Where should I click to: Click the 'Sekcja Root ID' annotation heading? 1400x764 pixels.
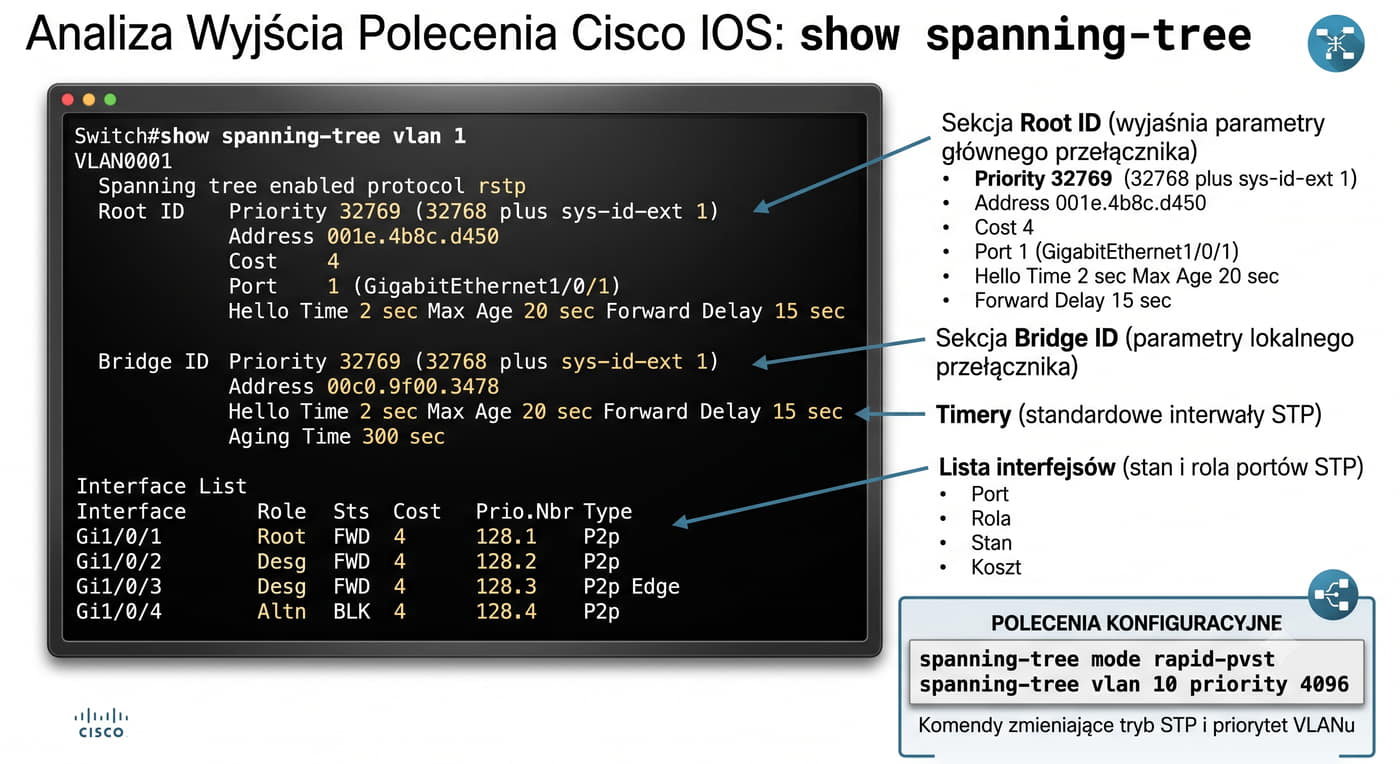[1021, 124]
